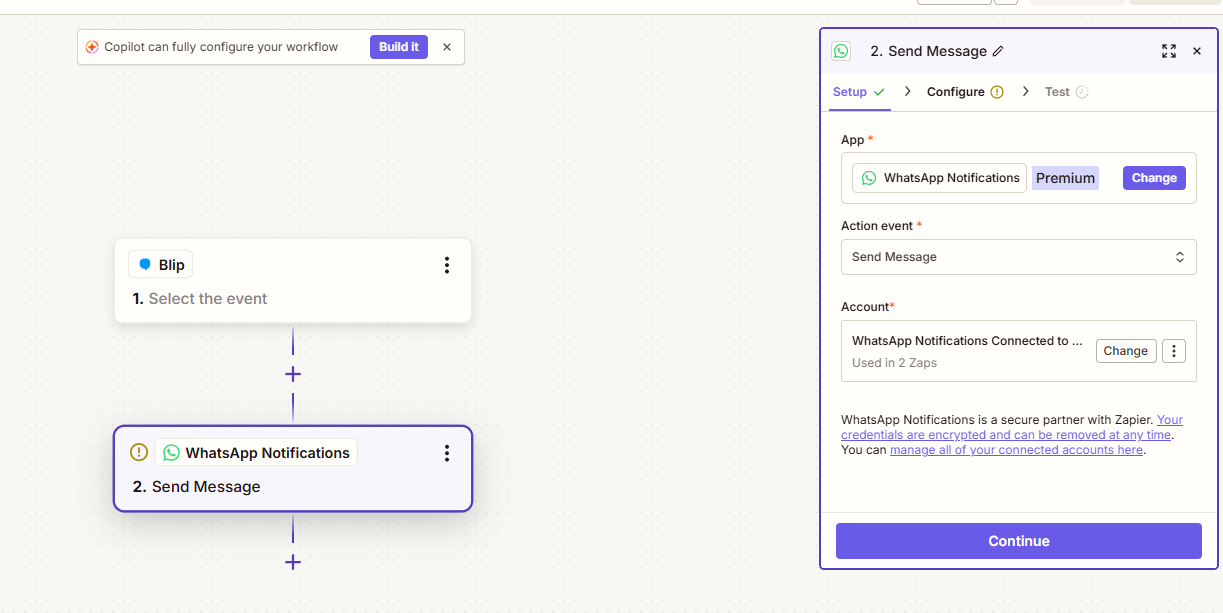The height and width of the screenshot is (613, 1223).
Task: Change the connected account
Action: click(x=1126, y=351)
